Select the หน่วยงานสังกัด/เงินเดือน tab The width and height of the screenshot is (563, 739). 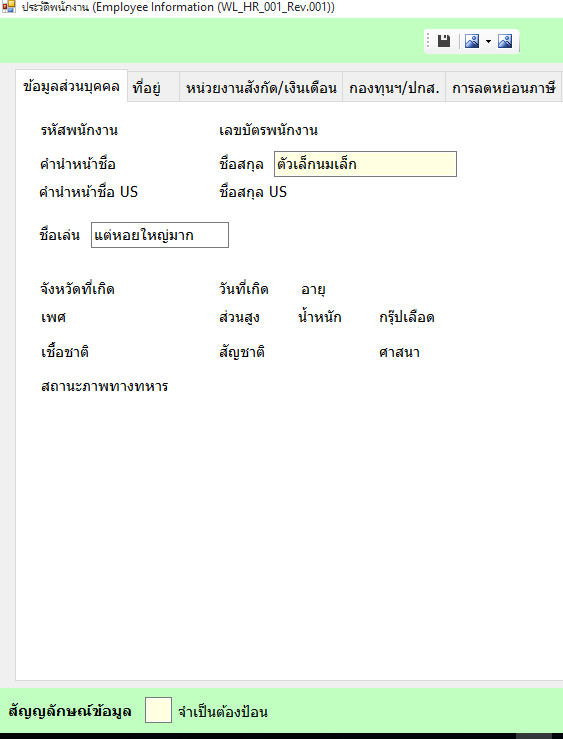(x=261, y=88)
